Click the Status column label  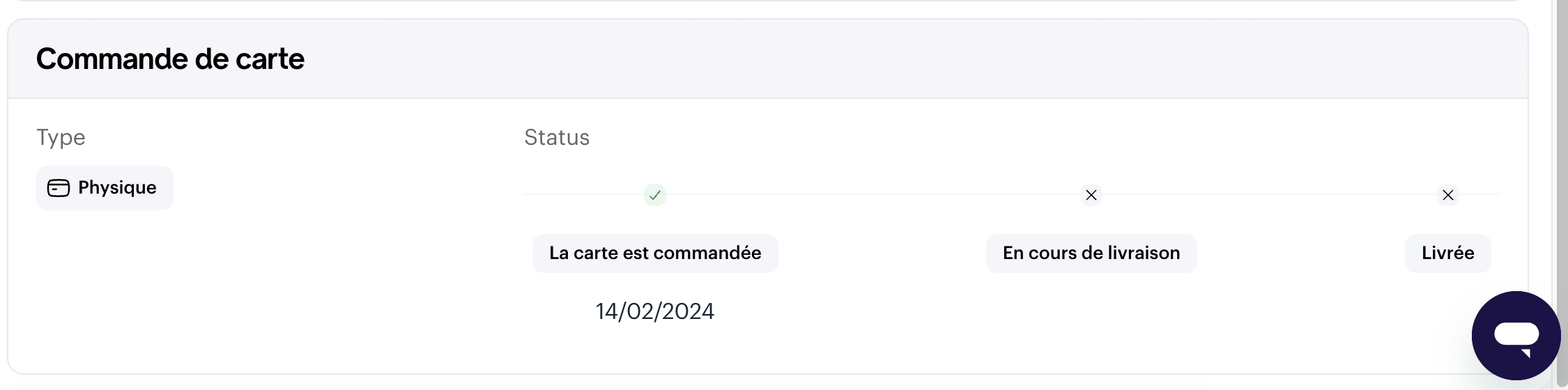pos(557,137)
